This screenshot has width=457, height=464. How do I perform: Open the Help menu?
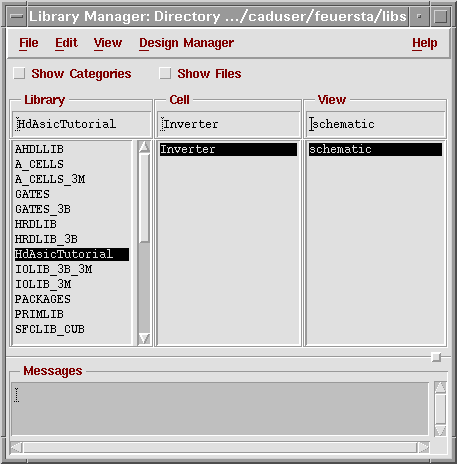pos(424,43)
